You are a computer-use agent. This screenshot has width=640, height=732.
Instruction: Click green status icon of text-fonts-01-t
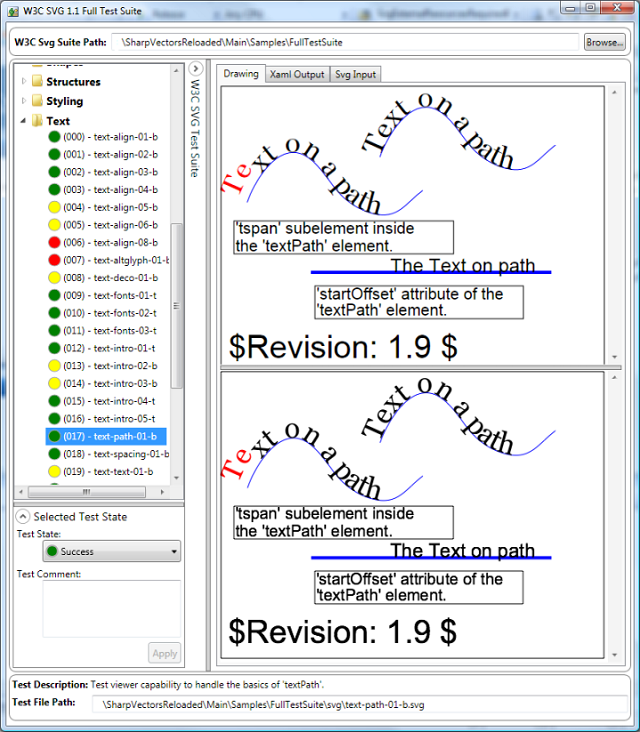(54, 295)
